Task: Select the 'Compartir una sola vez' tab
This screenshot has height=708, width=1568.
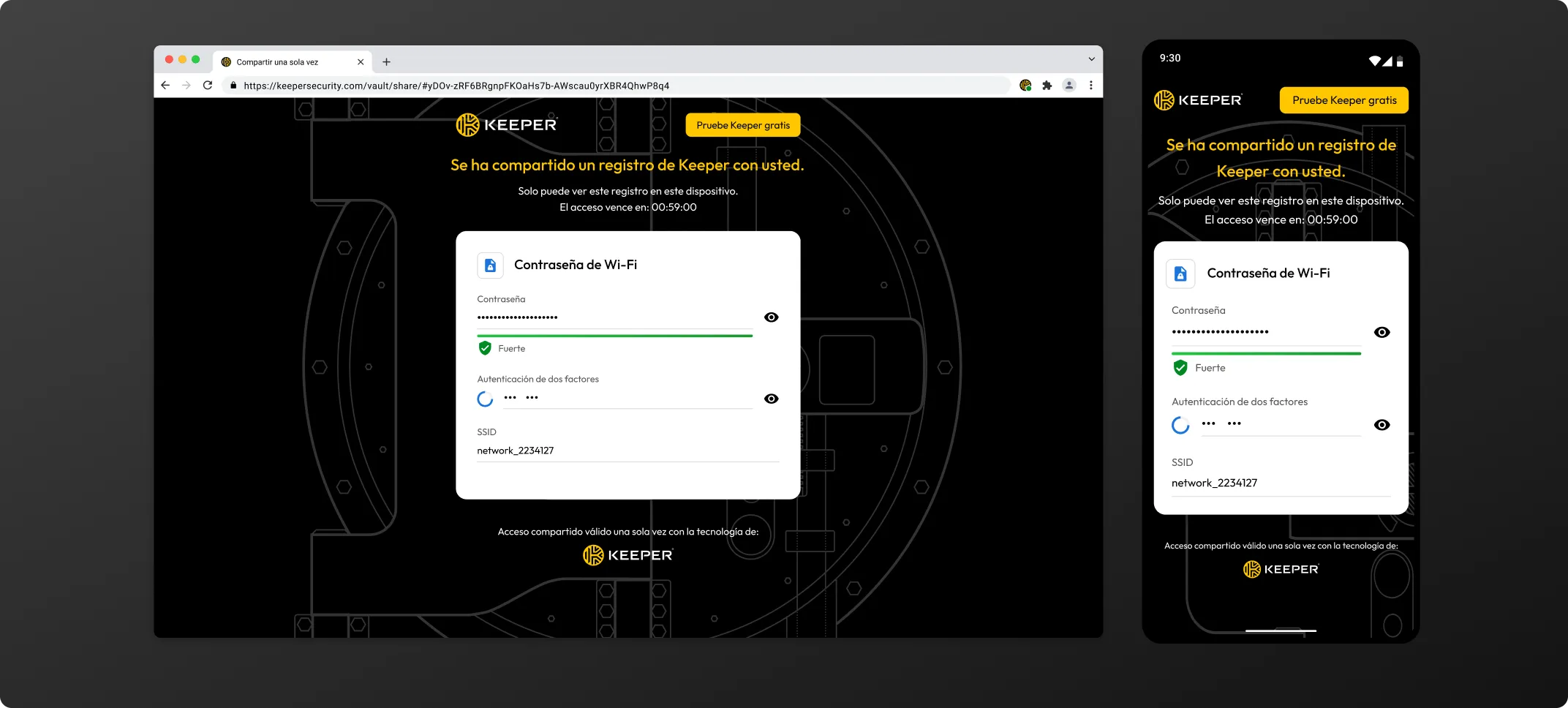Action: (x=293, y=62)
